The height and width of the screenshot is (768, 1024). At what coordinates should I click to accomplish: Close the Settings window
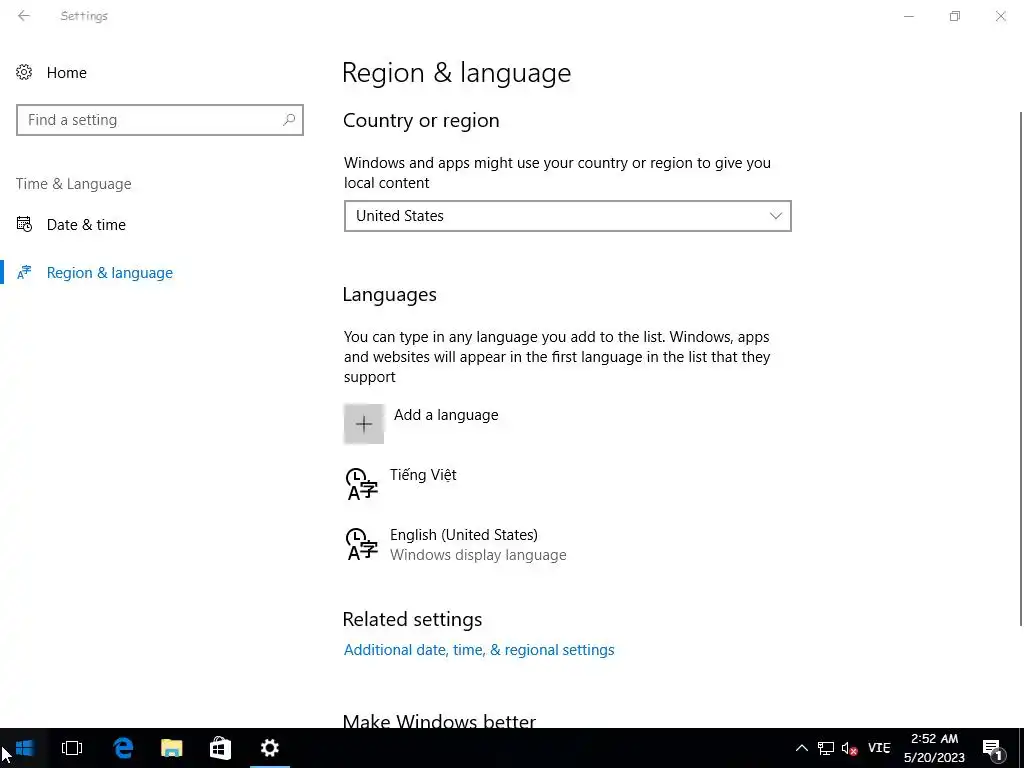(1000, 16)
